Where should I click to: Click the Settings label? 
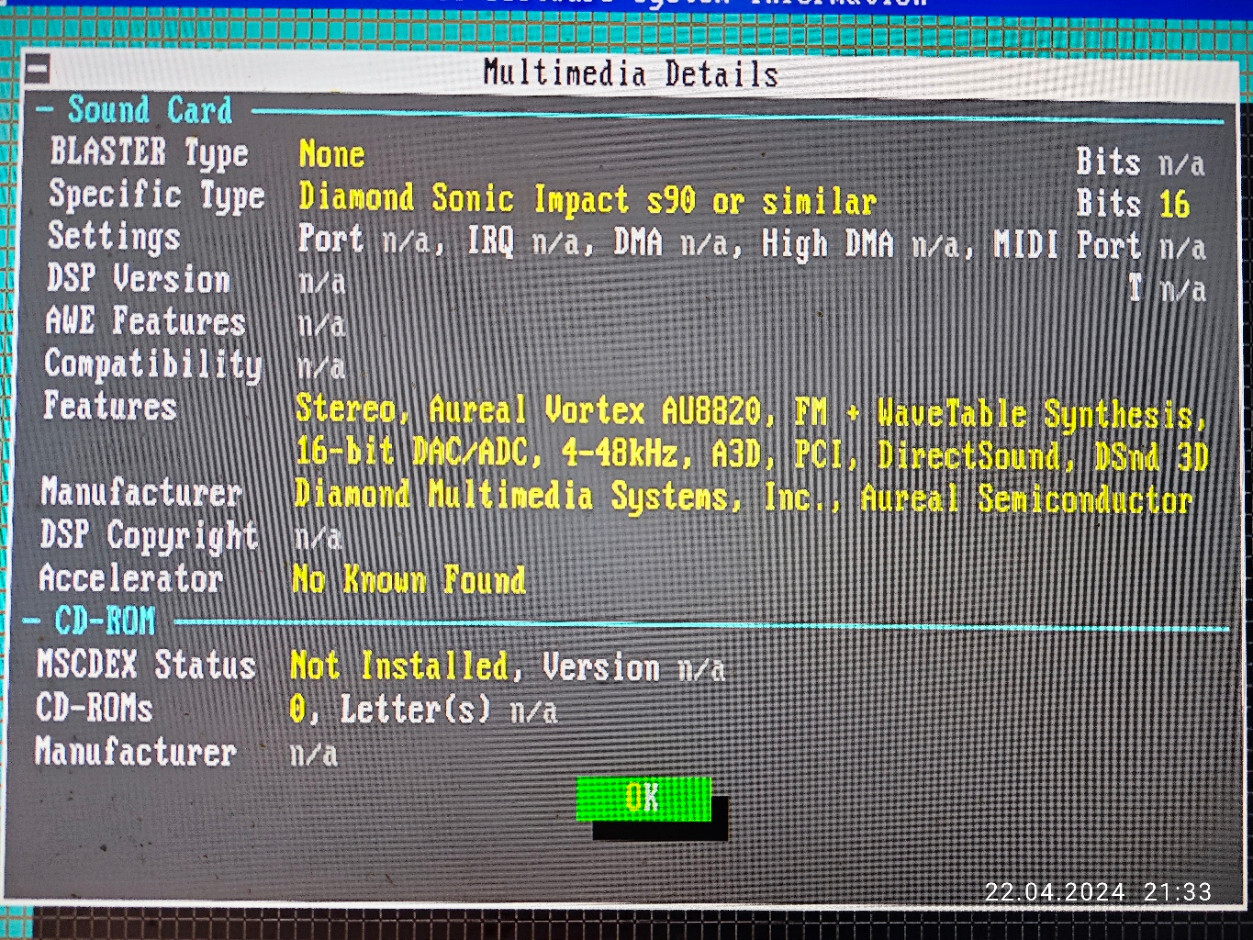(114, 237)
